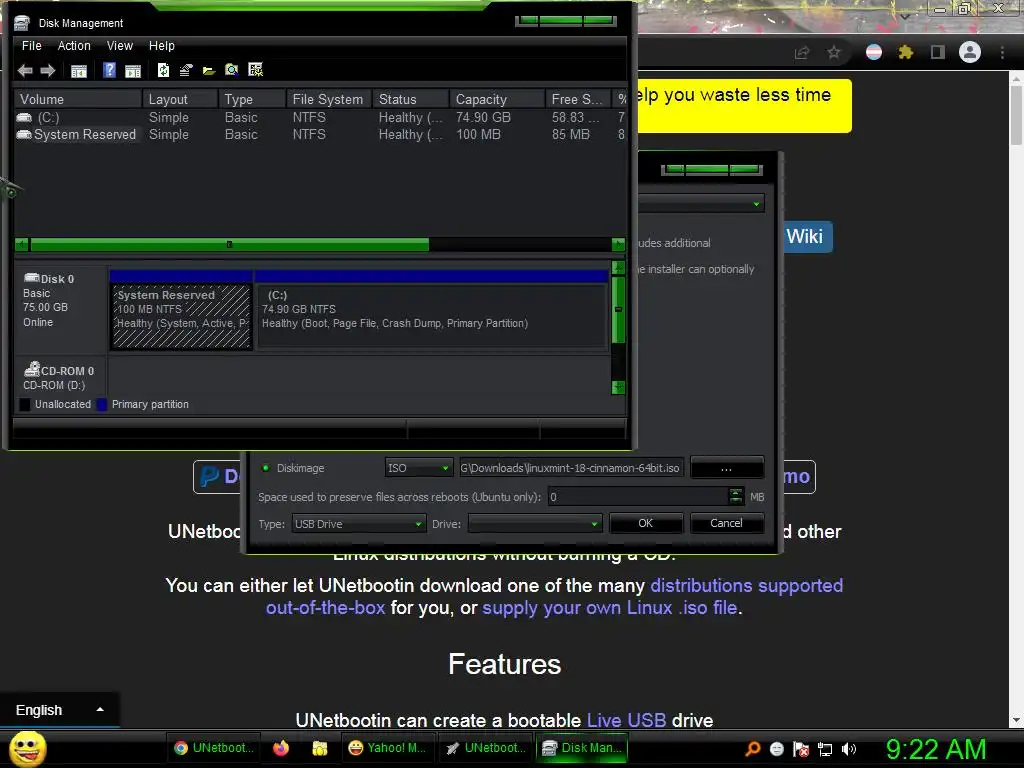1024x768 pixels.
Task: Follow the 'supply your own Linux .iso file' link
Action: point(609,608)
